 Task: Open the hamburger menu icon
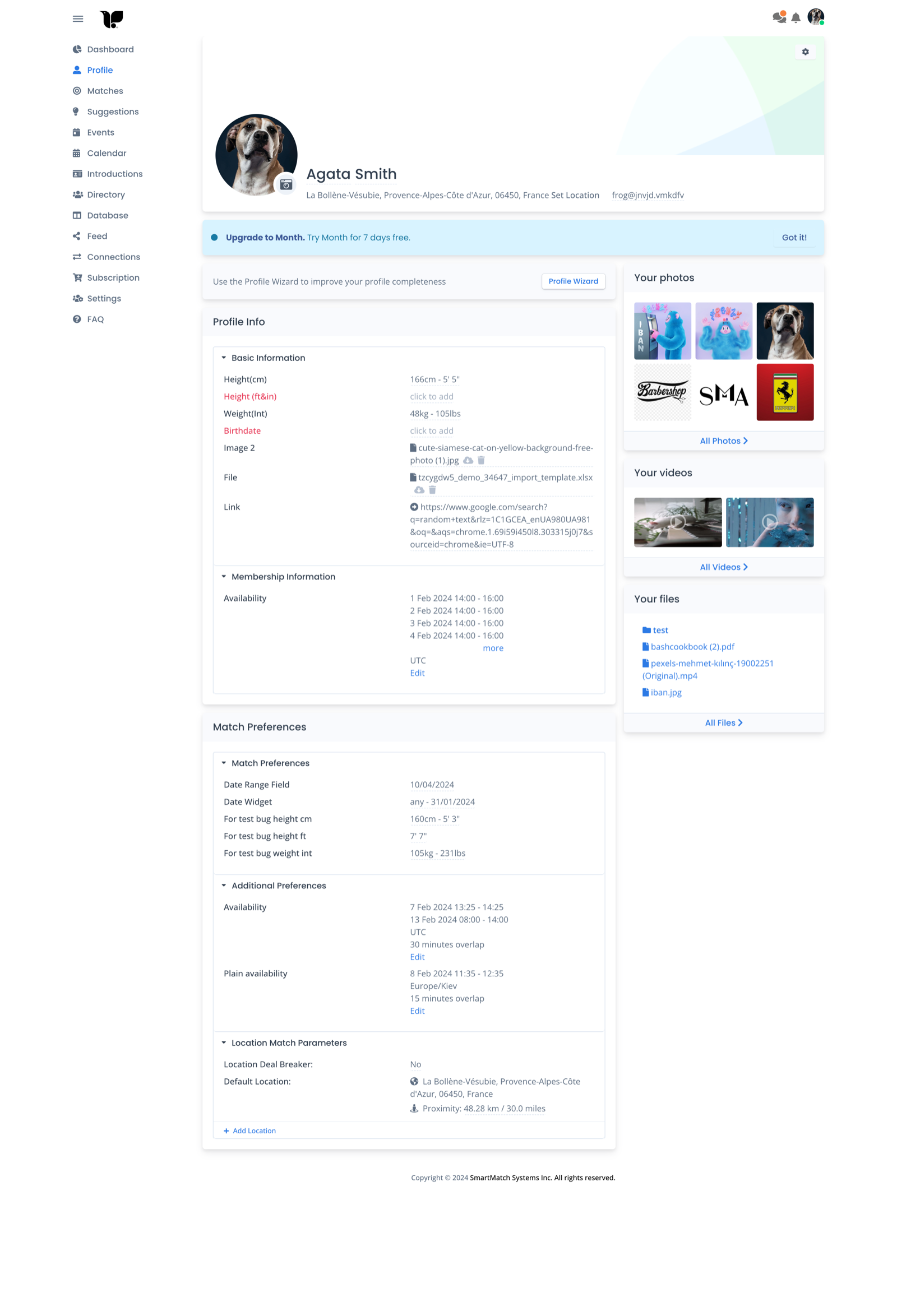pos(78,18)
